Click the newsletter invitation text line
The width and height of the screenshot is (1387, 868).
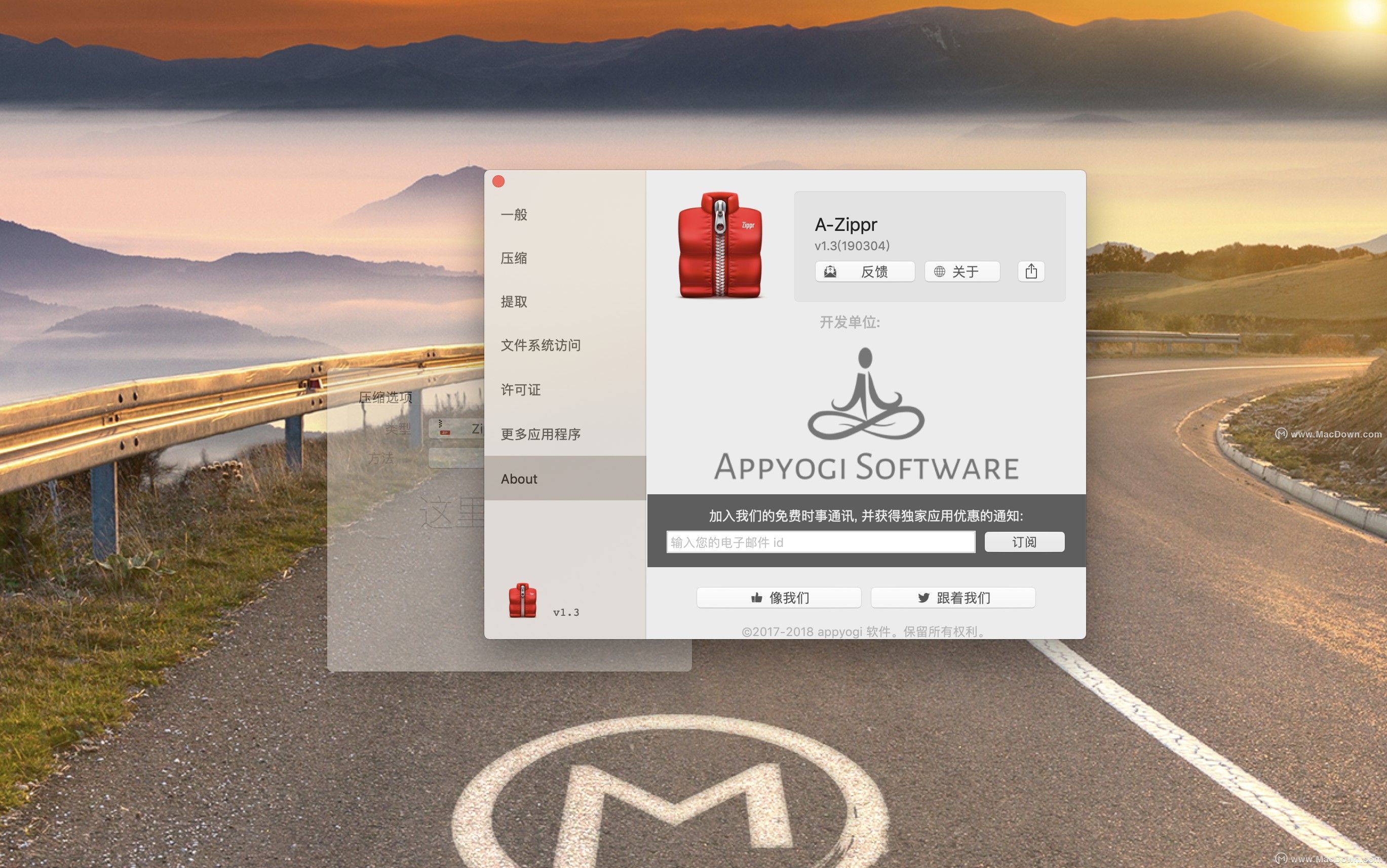(x=866, y=516)
